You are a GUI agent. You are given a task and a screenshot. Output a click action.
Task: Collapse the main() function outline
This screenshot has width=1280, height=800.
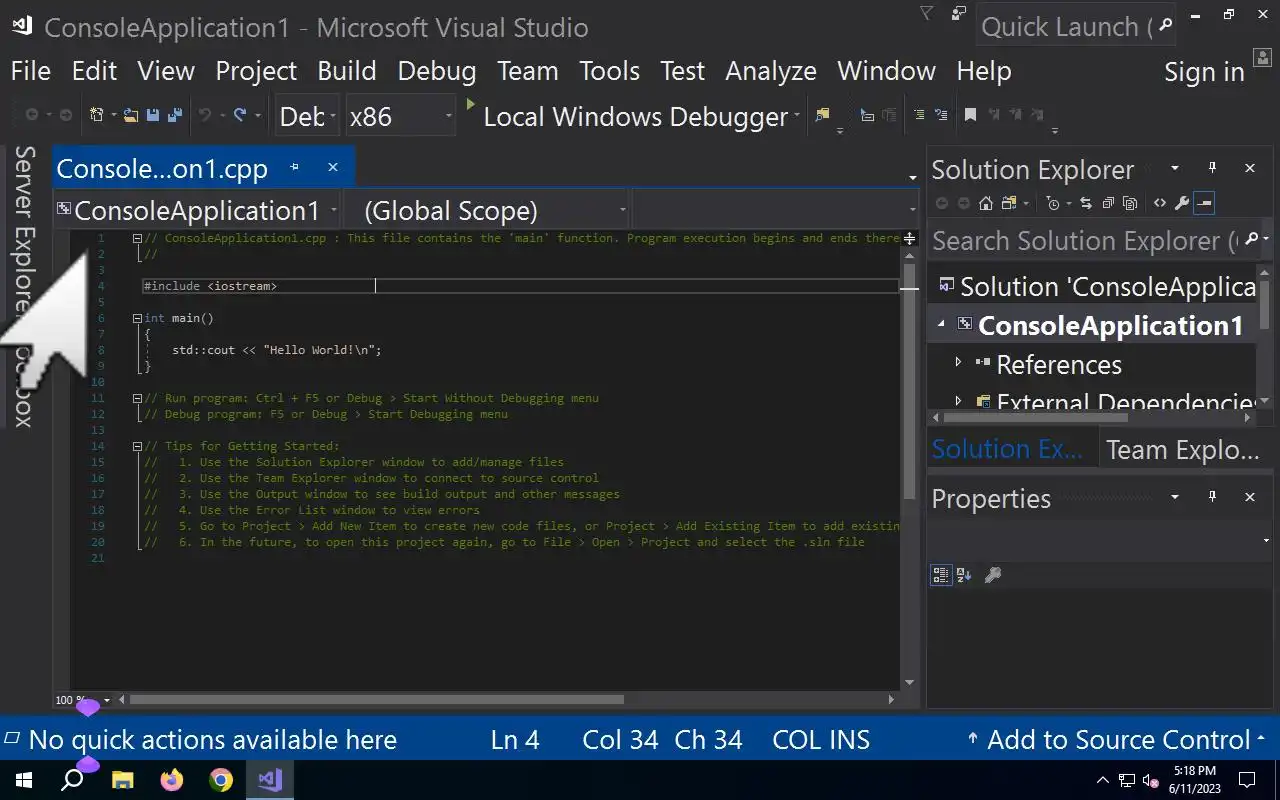[x=137, y=318]
